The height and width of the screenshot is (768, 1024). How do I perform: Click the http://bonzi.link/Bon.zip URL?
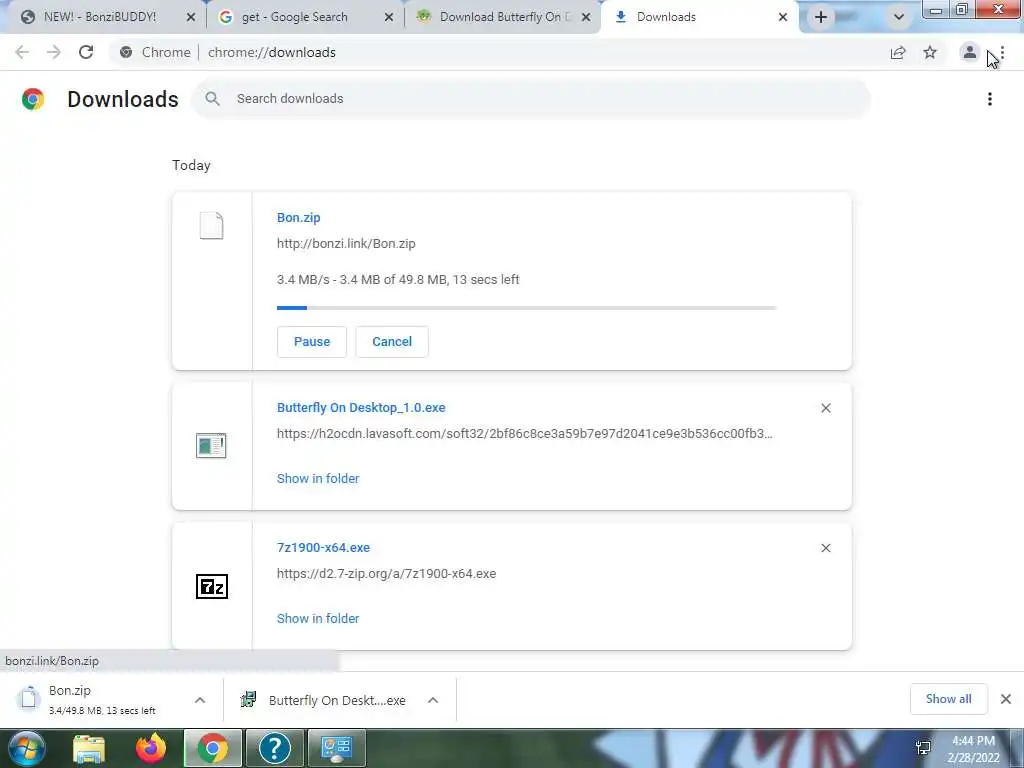coord(346,244)
